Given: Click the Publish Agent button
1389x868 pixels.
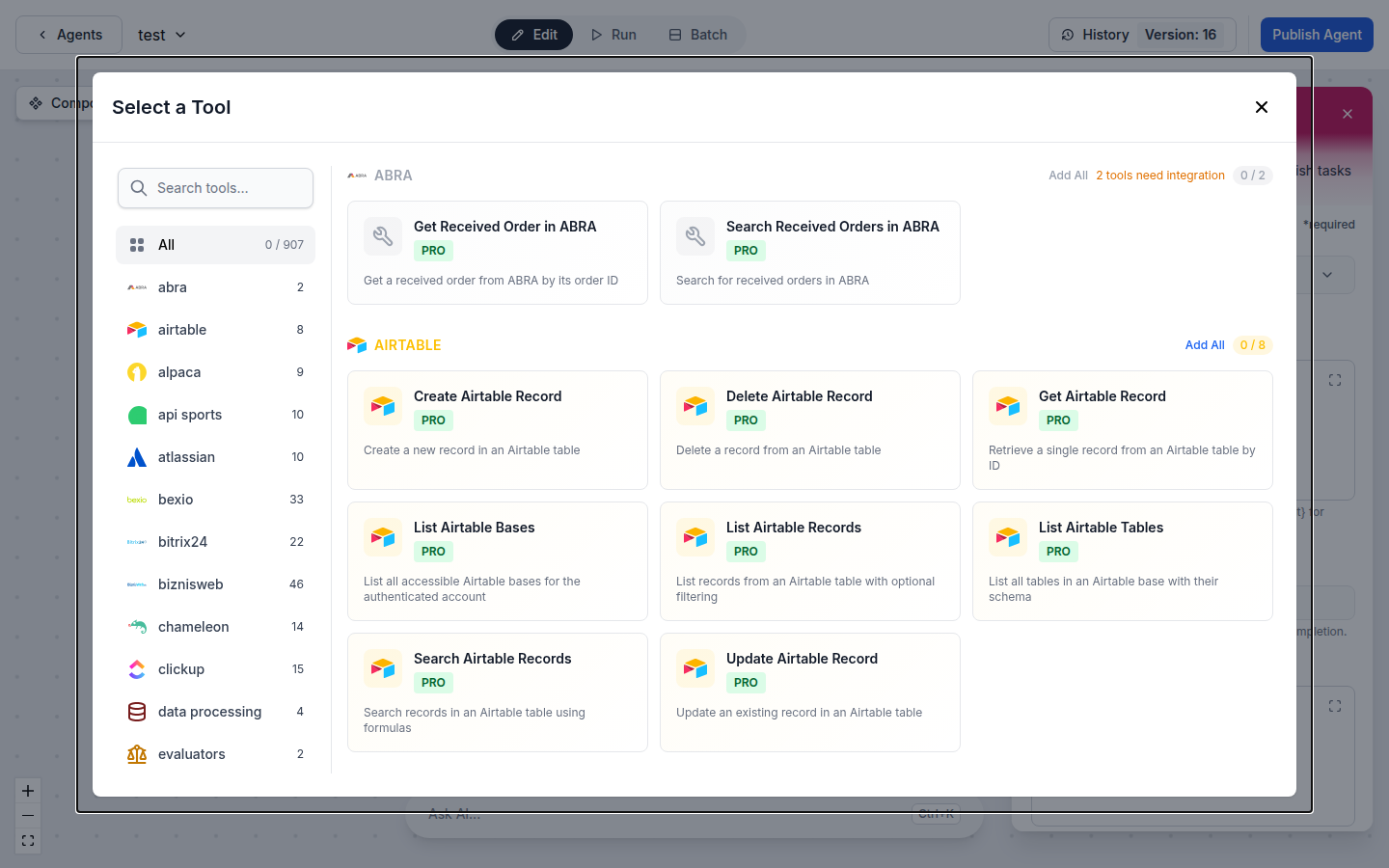Looking at the screenshot, I should pyautogui.click(x=1316, y=34).
